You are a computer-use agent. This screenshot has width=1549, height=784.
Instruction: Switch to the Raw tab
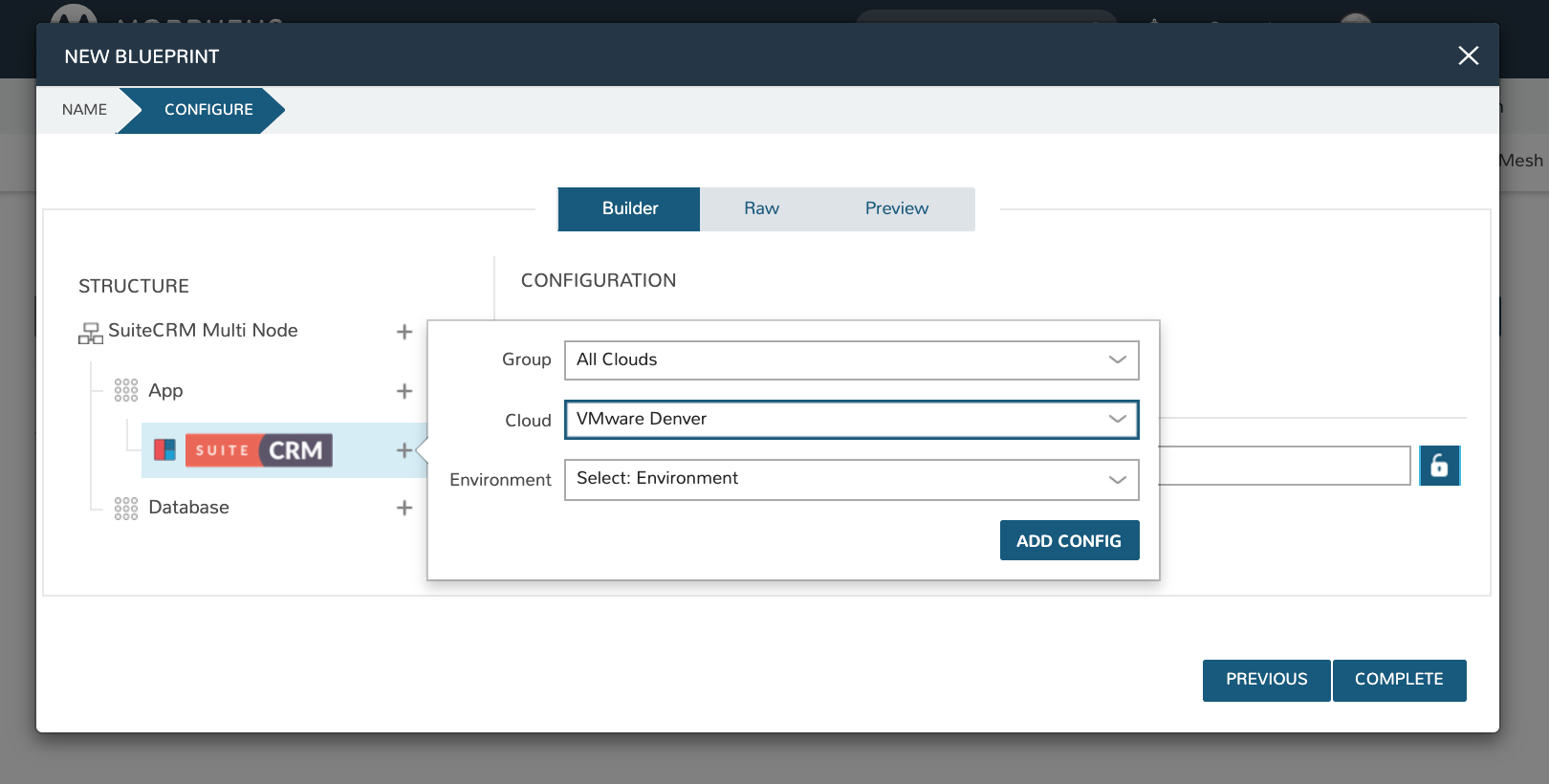761,208
